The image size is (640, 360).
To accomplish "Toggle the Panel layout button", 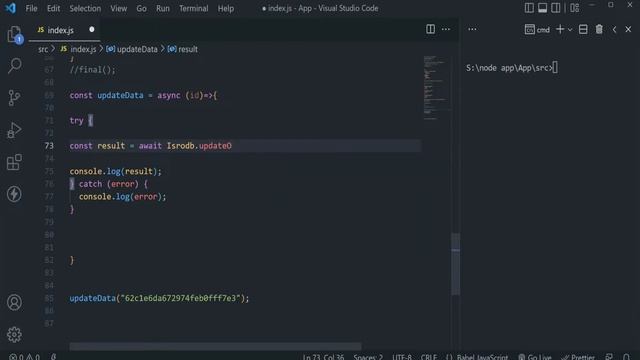I will 542,8.
